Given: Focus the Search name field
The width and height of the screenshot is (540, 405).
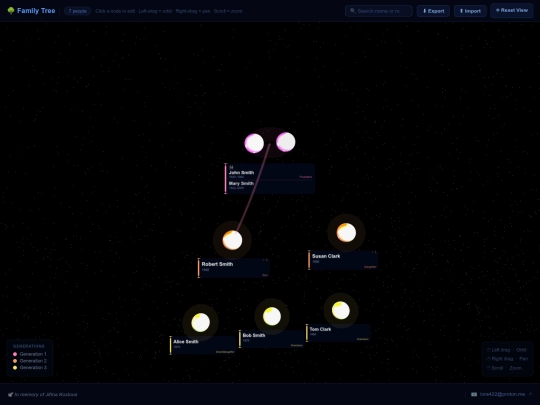Looking at the screenshot, I should tap(379, 11).
